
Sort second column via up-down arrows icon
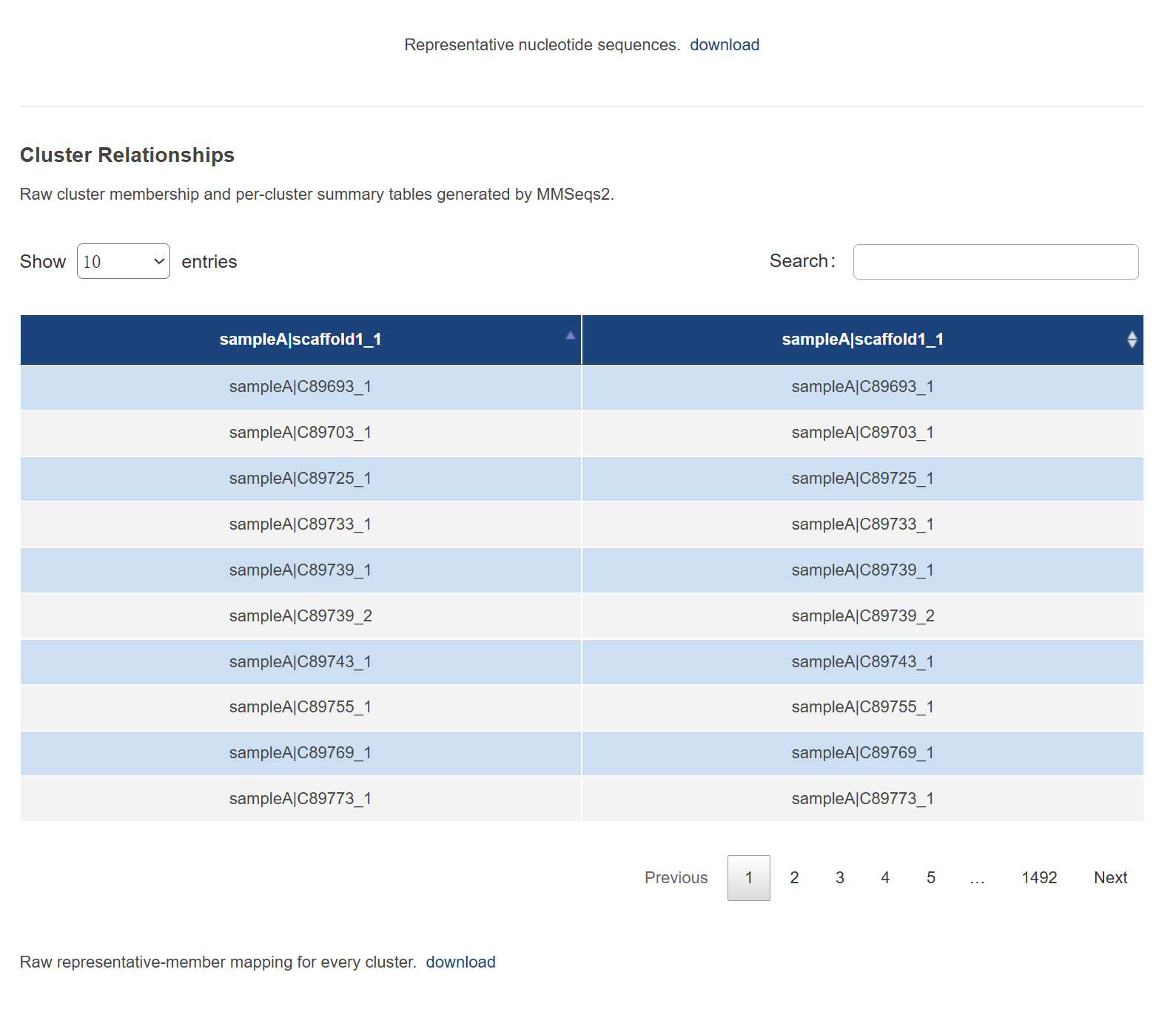click(x=1132, y=340)
